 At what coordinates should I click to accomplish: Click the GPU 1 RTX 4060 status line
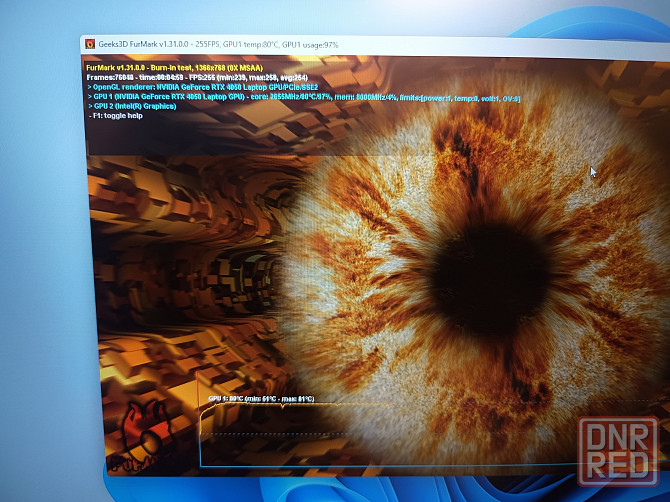pyautogui.click(x=300, y=98)
